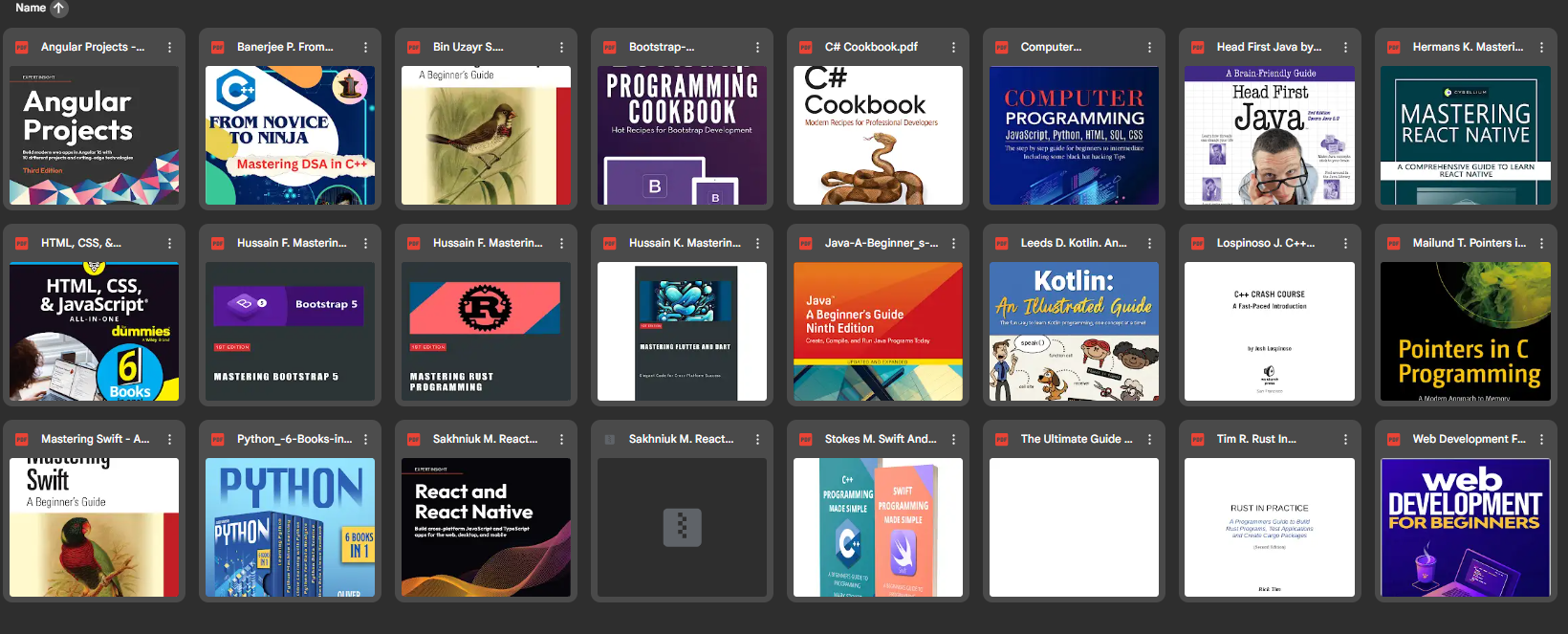The height and width of the screenshot is (634, 1568).
Task: Expand options menu for Pointers in C file
Action: point(1541,243)
